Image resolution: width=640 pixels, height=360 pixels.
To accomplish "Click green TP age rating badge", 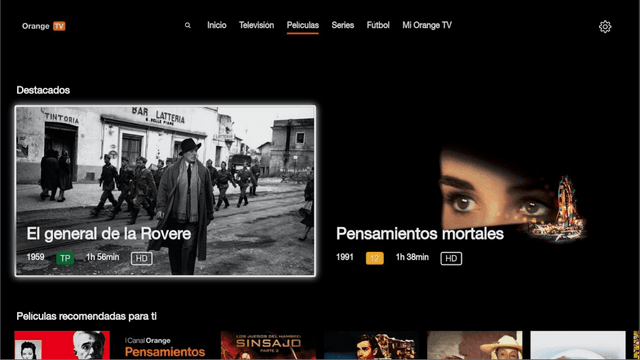I will pyautogui.click(x=65, y=258).
